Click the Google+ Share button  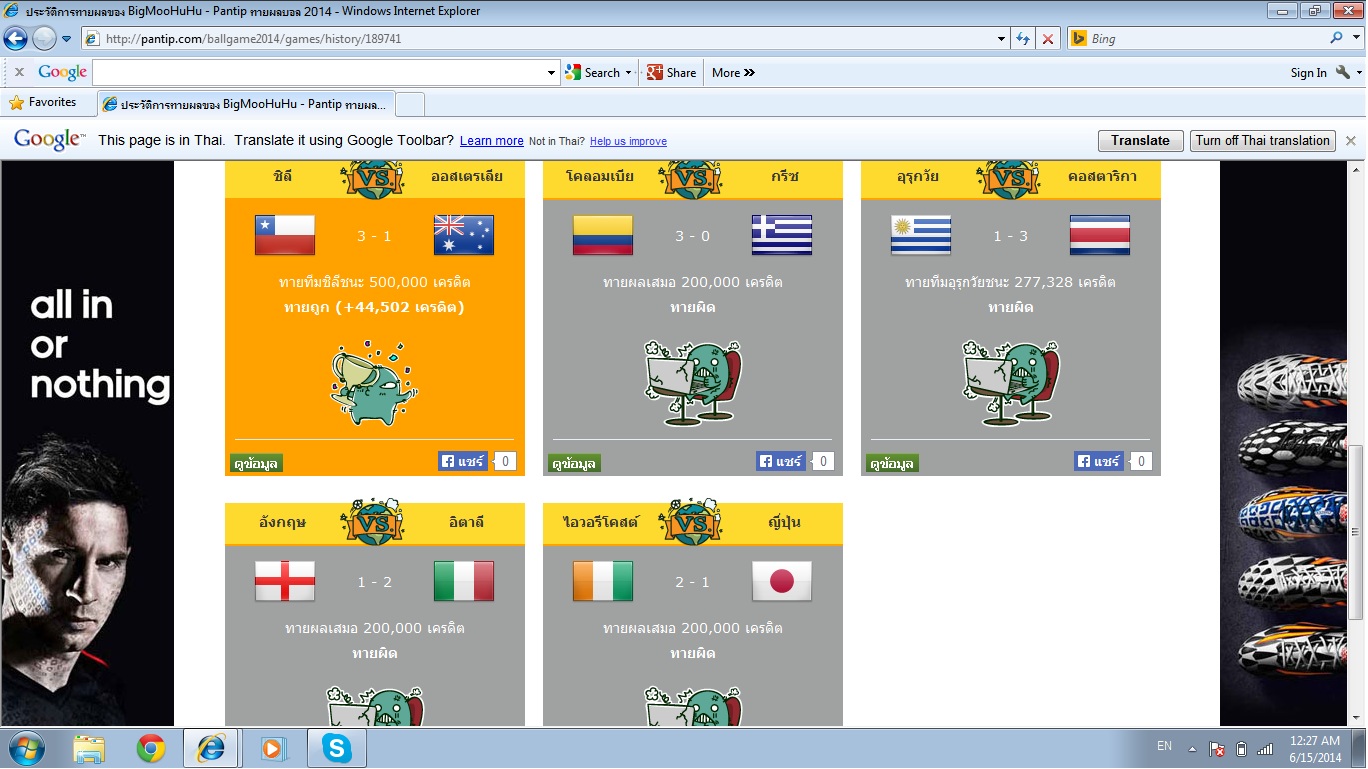click(671, 72)
